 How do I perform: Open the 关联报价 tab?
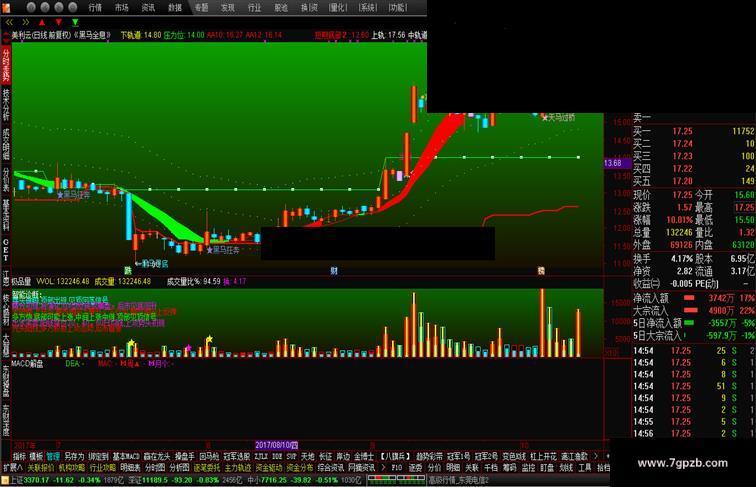40,468
